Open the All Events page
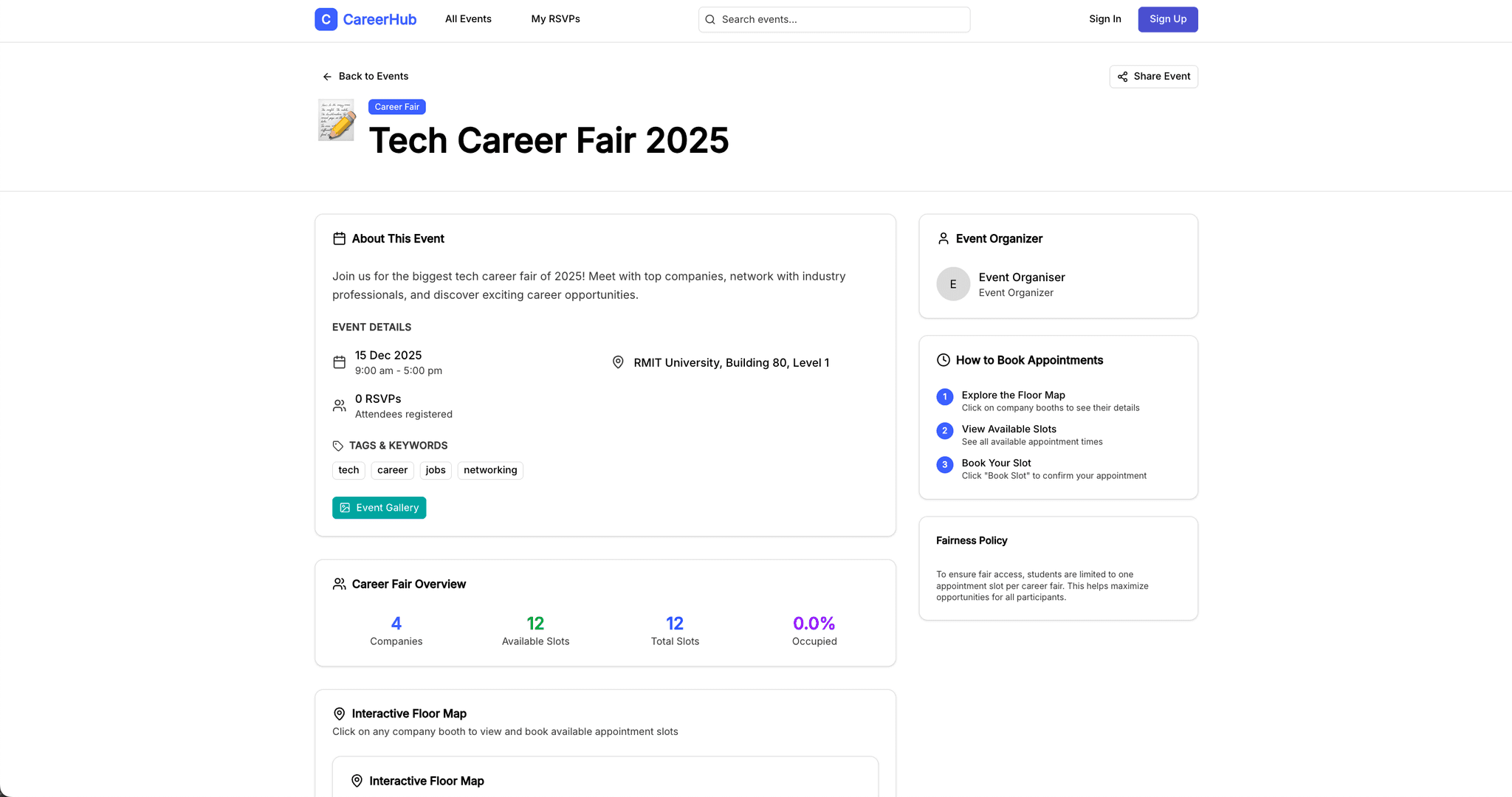 [467, 19]
